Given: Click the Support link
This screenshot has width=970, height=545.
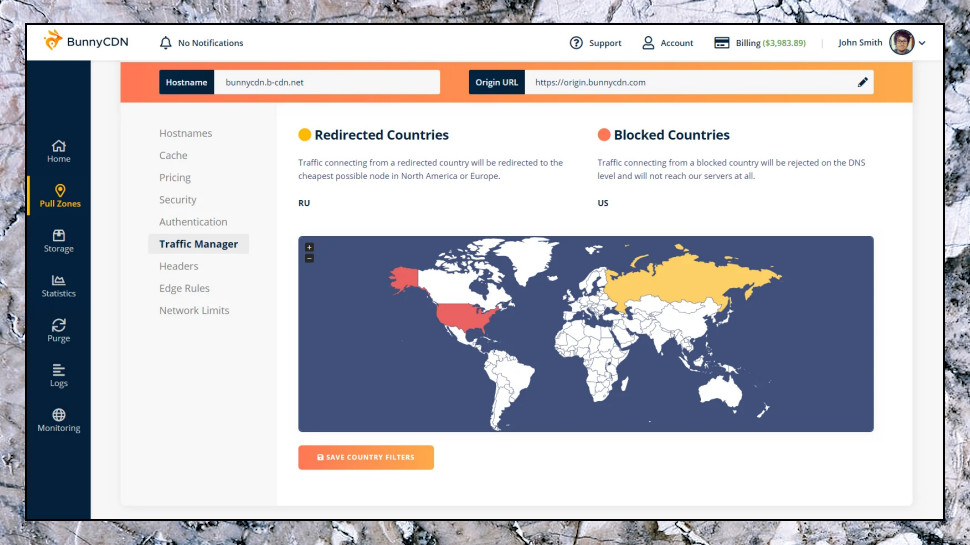Looking at the screenshot, I should click(x=605, y=43).
